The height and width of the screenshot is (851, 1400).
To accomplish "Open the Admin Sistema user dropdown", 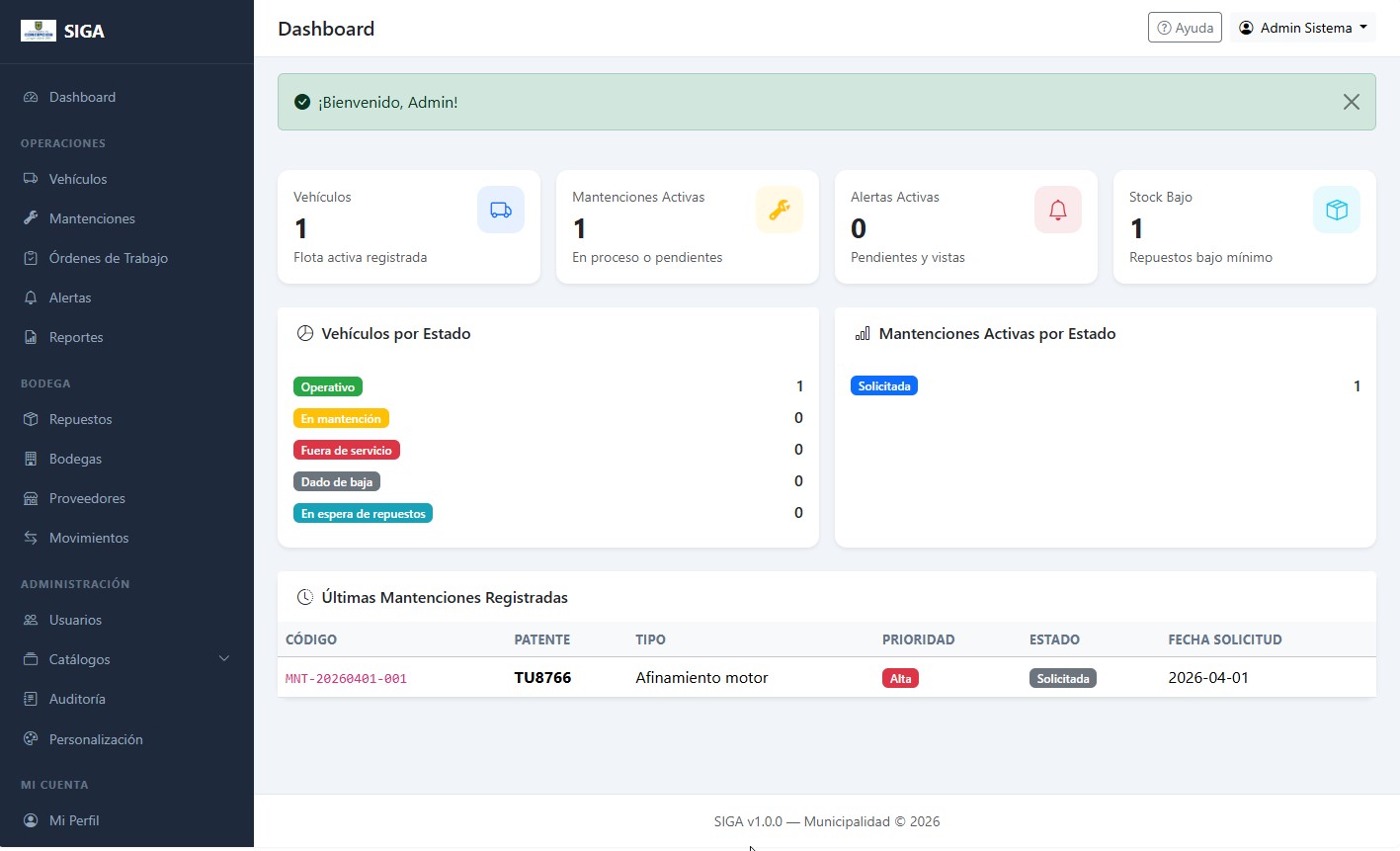I will coord(1303,28).
